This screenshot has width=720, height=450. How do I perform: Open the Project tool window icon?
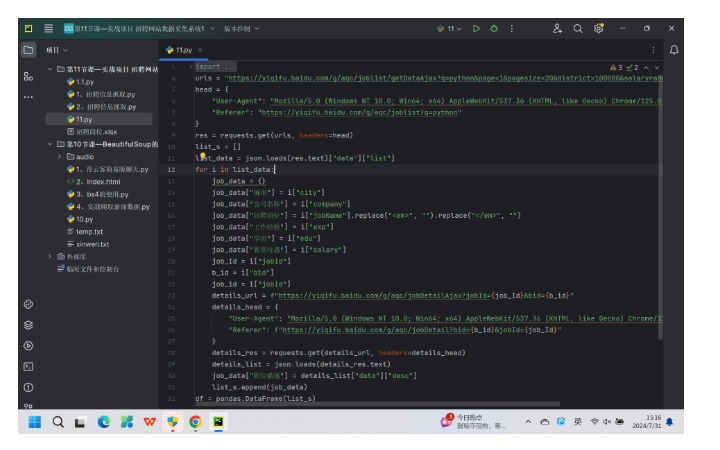28,50
